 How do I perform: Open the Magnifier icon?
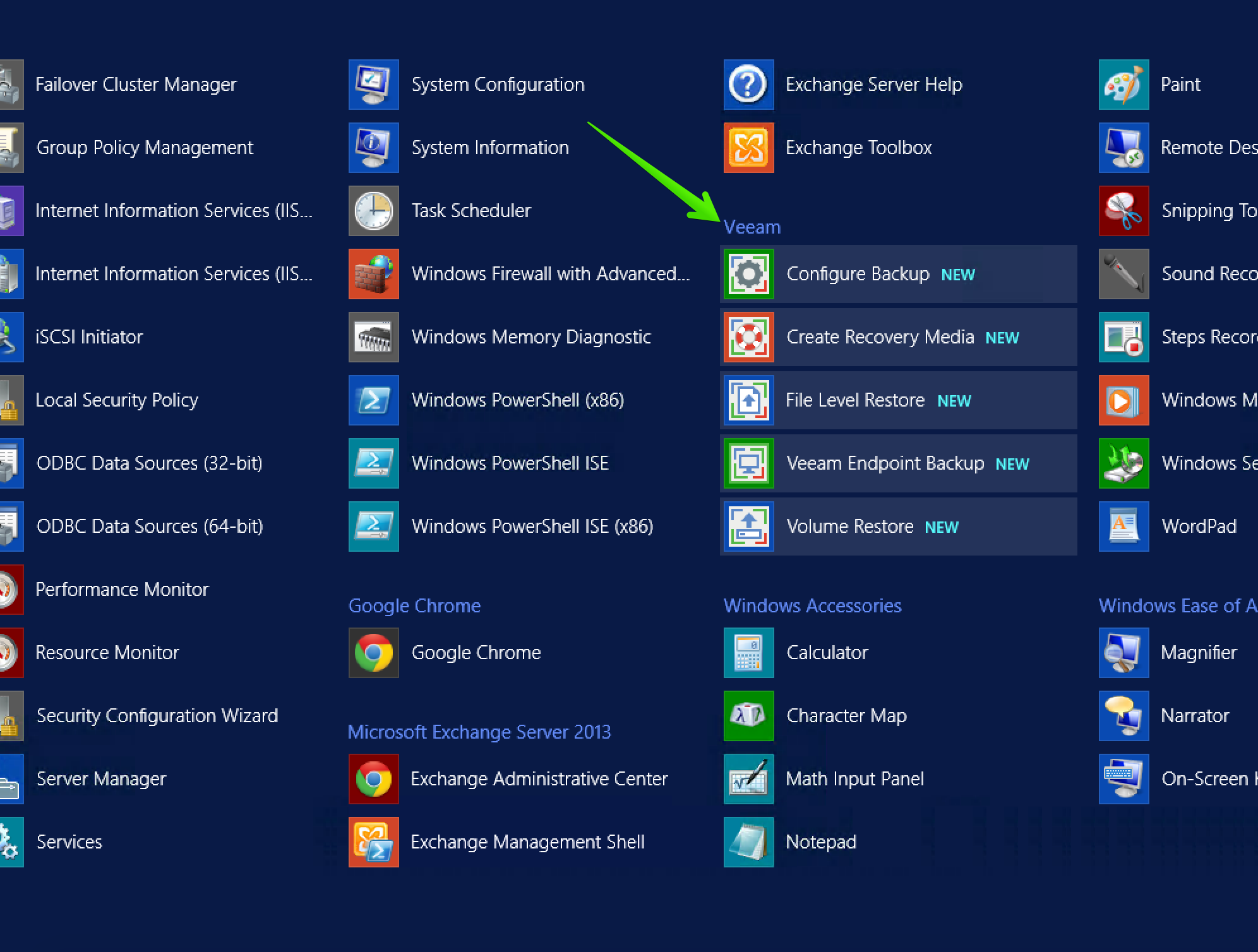[x=1123, y=653]
